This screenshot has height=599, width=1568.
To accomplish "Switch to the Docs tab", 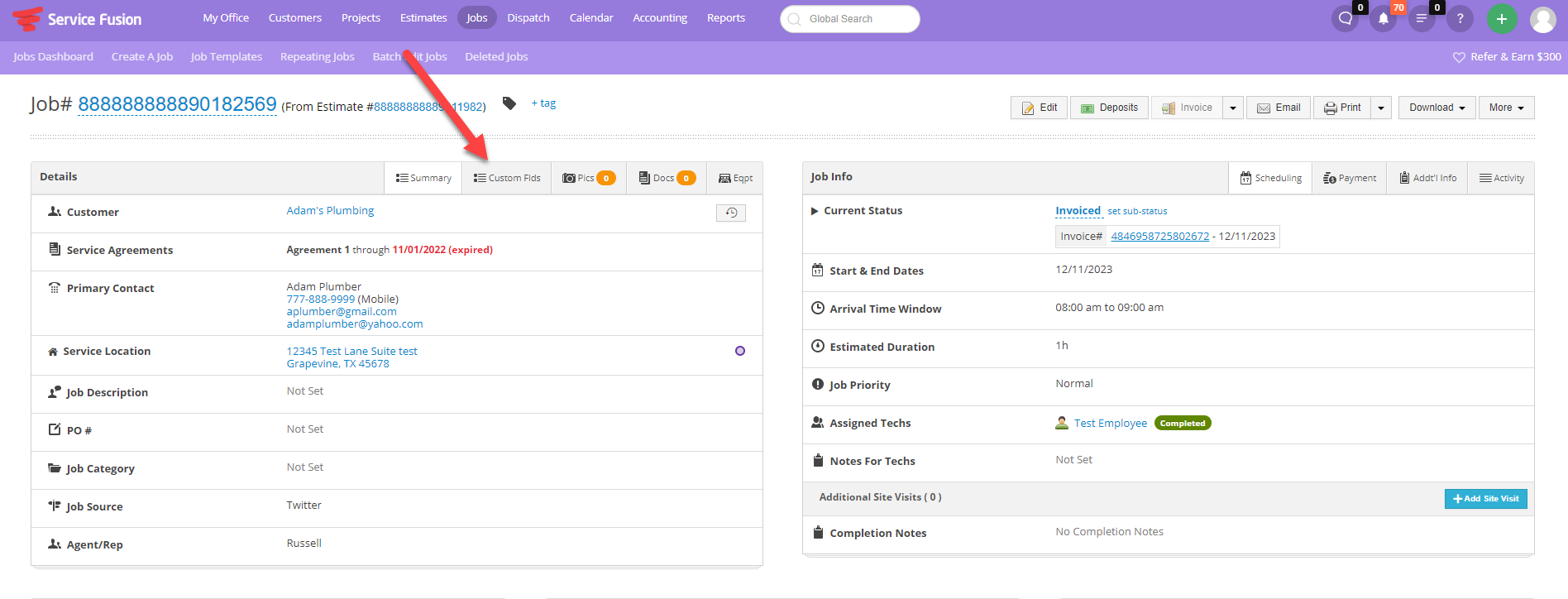I will click(x=667, y=178).
